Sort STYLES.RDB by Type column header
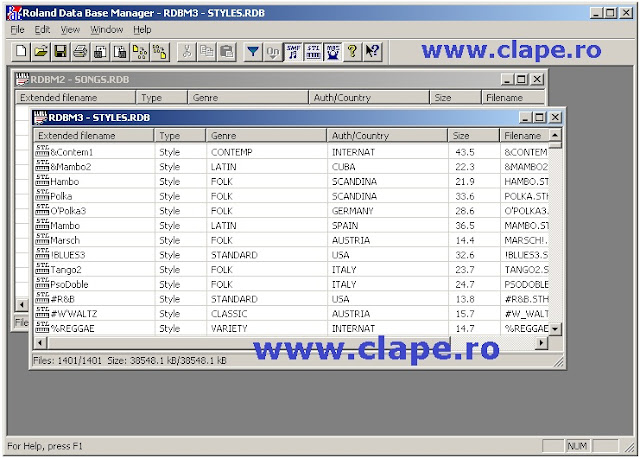This screenshot has height=459, width=640. point(180,135)
